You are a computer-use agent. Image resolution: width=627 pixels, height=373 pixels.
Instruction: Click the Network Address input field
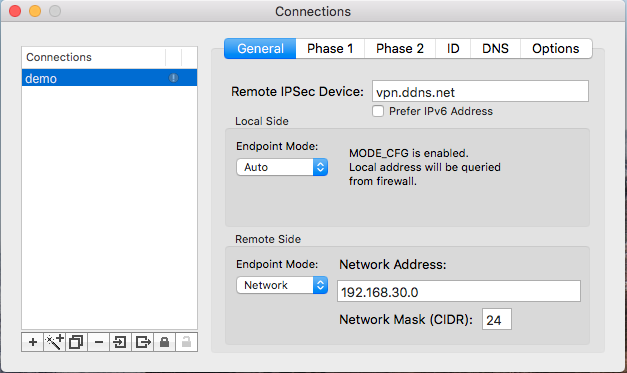tap(459, 291)
